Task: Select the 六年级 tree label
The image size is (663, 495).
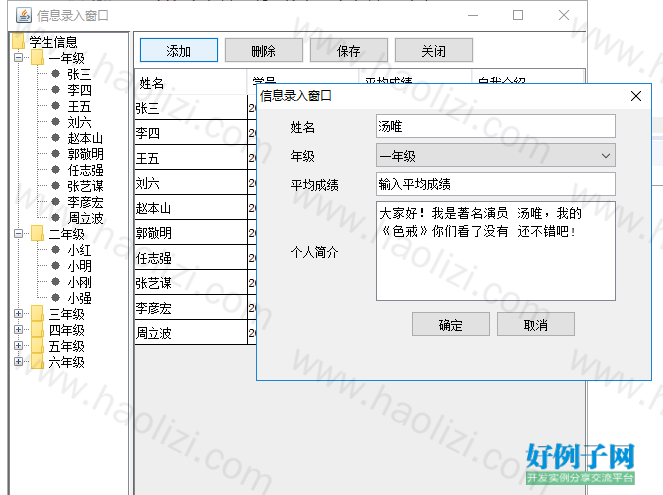Action: pos(67,362)
